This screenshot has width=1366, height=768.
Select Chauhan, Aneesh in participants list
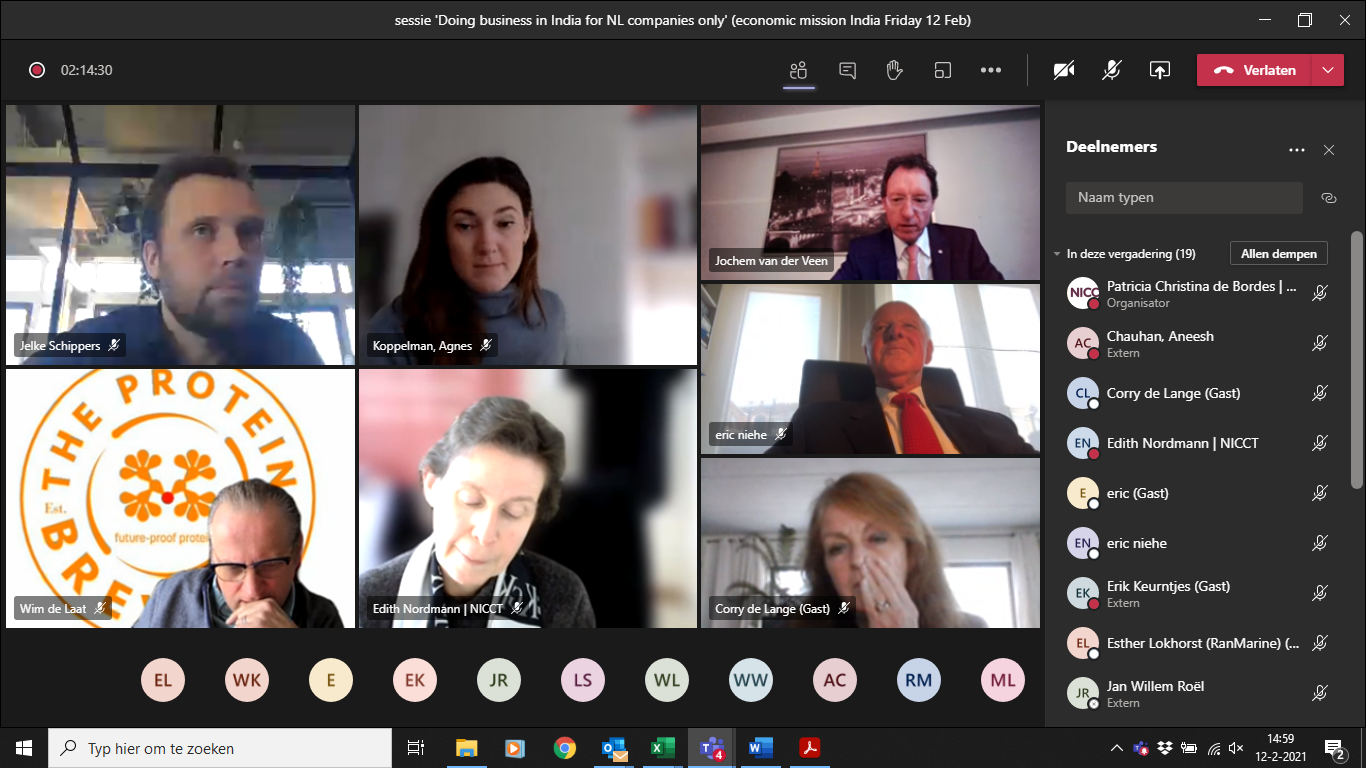click(1160, 343)
